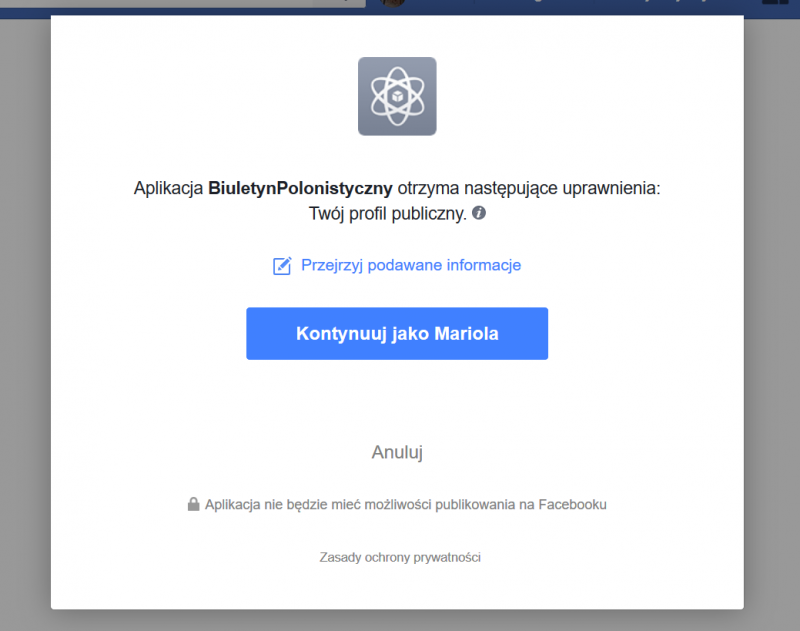Click the pencil edit icon

coord(282,266)
